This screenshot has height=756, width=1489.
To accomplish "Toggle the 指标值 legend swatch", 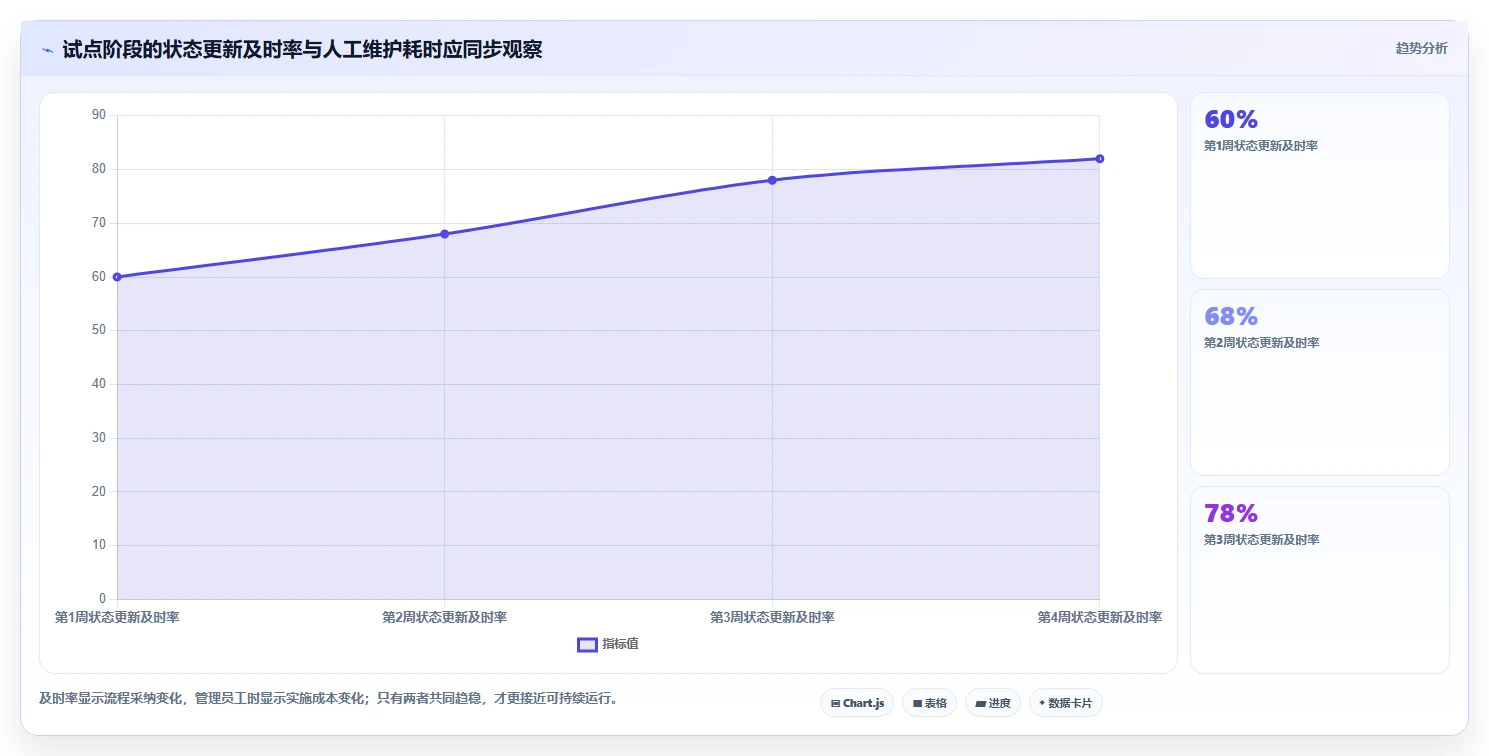I will tap(587, 644).
